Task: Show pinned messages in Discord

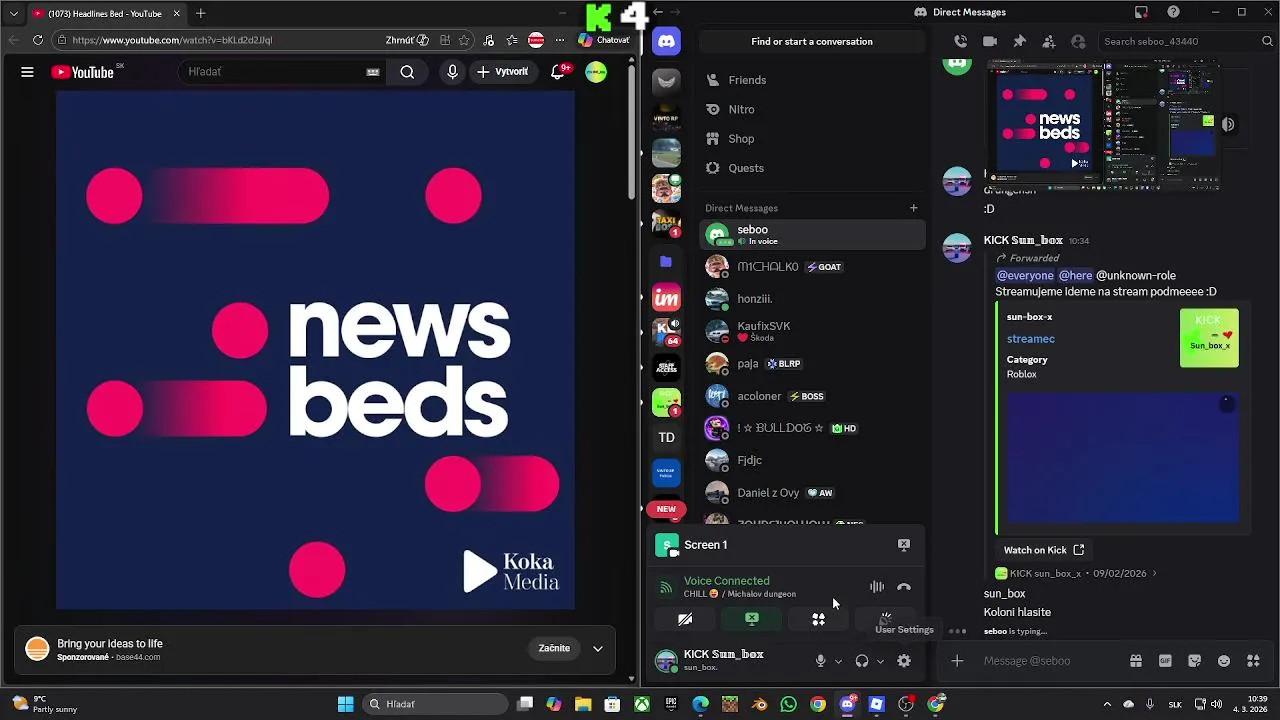Action: point(1019,41)
